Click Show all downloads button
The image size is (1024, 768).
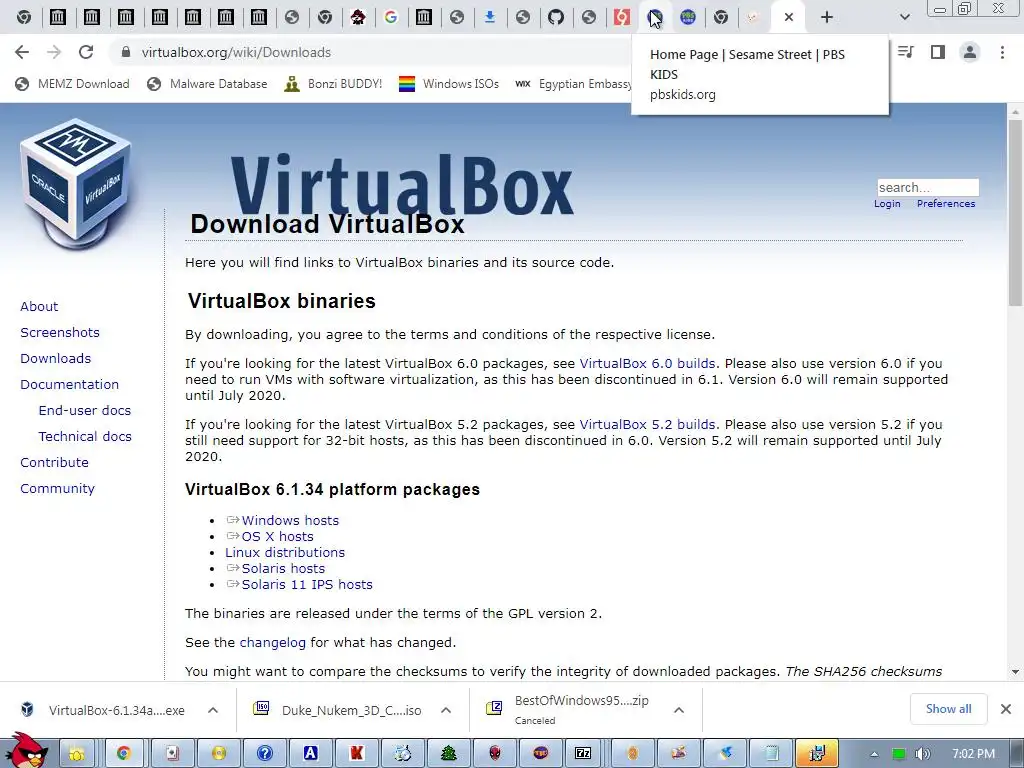pyautogui.click(x=948, y=709)
